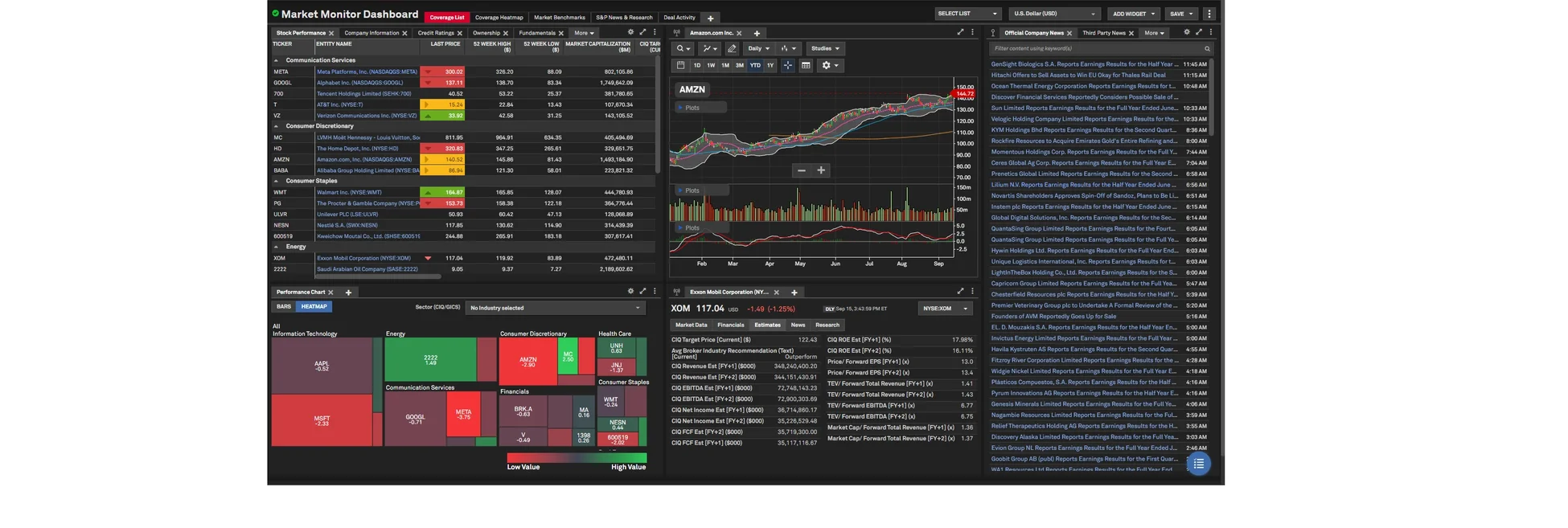Open Stock Performance widget settings gear
This screenshot has height=528, width=1568.
pyautogui.click(x=630, y=32)
